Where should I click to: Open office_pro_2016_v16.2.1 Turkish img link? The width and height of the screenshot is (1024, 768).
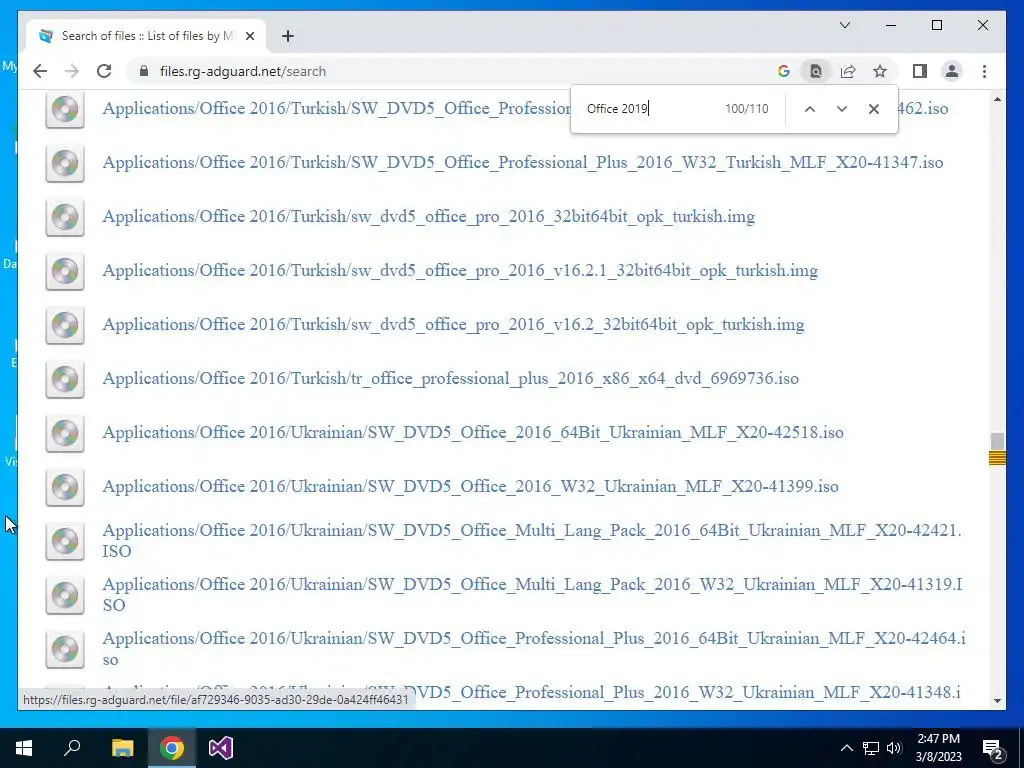pos(460,270)
